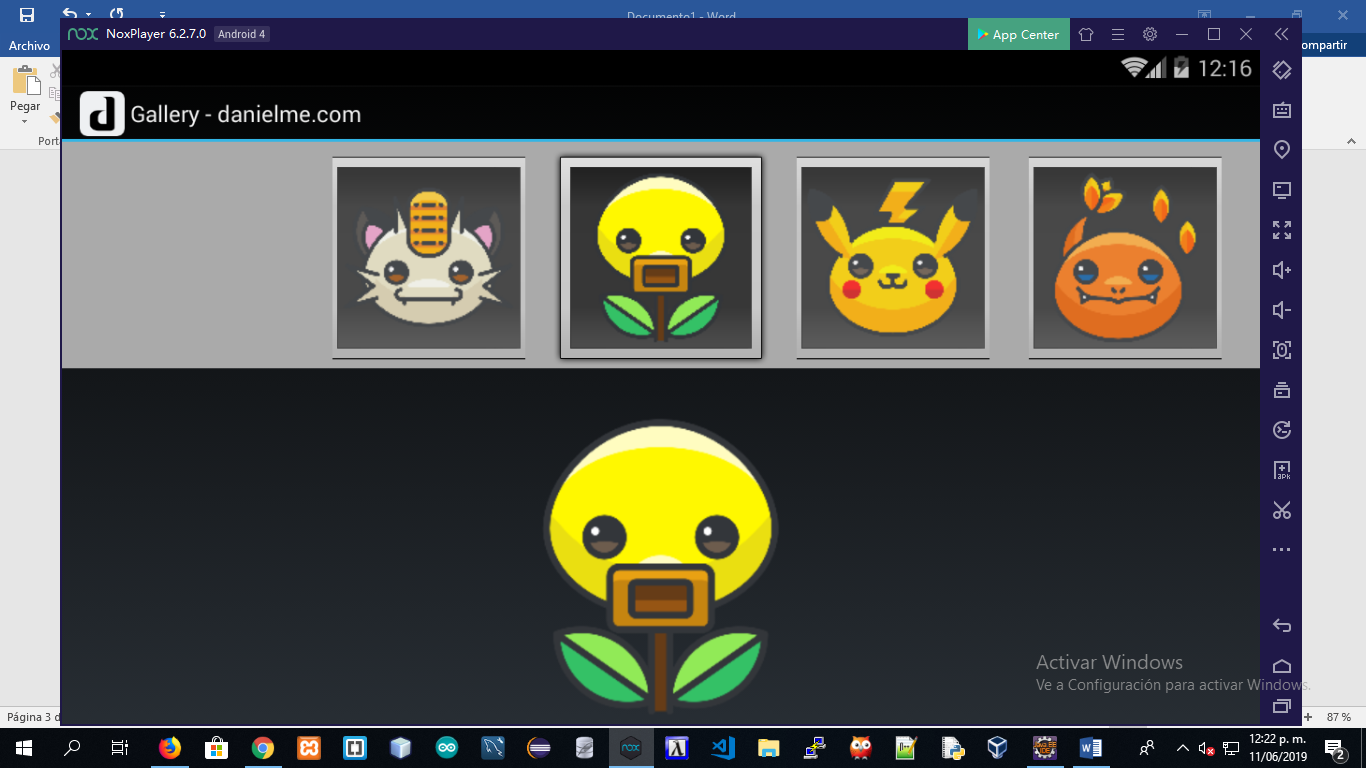Viewport: 1366px width, 768px height.
Task: Tap the Android back button
Action: pyautogui.click(x=1282, y=626)
